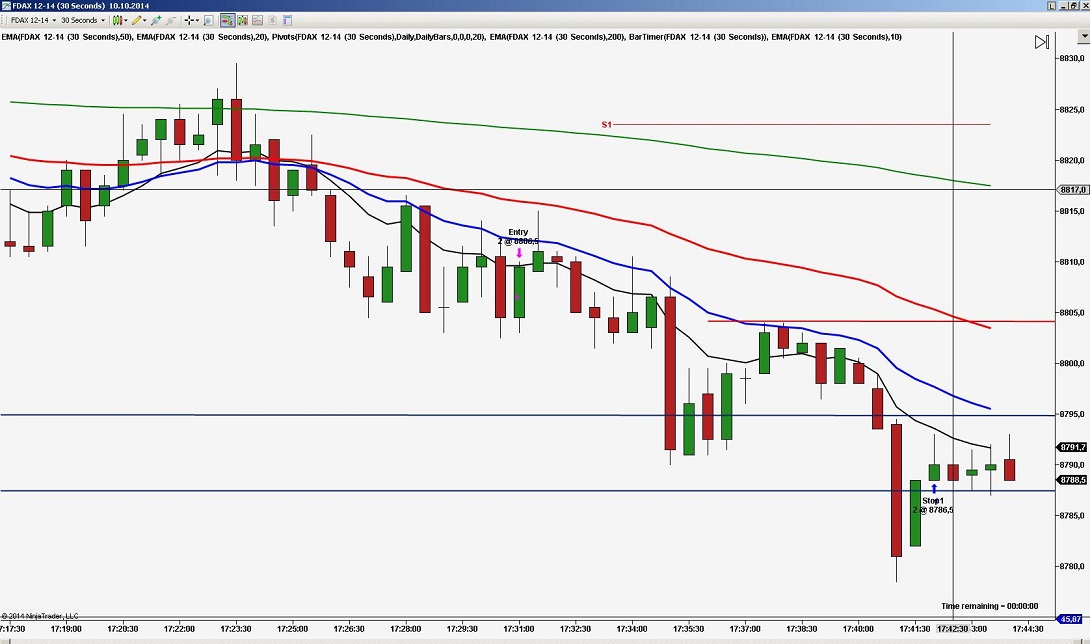Click the zoom in magnifier tool
The image size is (1090, 644).
[156, 20]
